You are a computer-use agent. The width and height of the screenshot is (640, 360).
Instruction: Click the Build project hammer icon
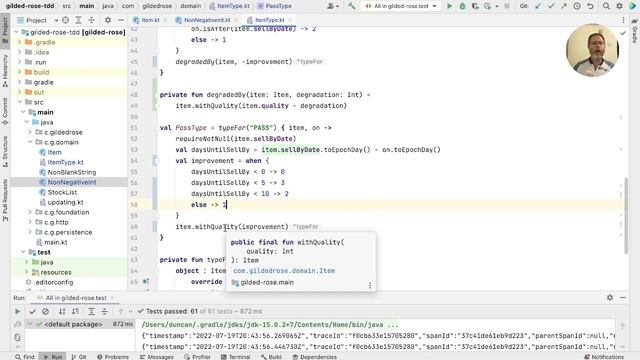click(352, 6)
